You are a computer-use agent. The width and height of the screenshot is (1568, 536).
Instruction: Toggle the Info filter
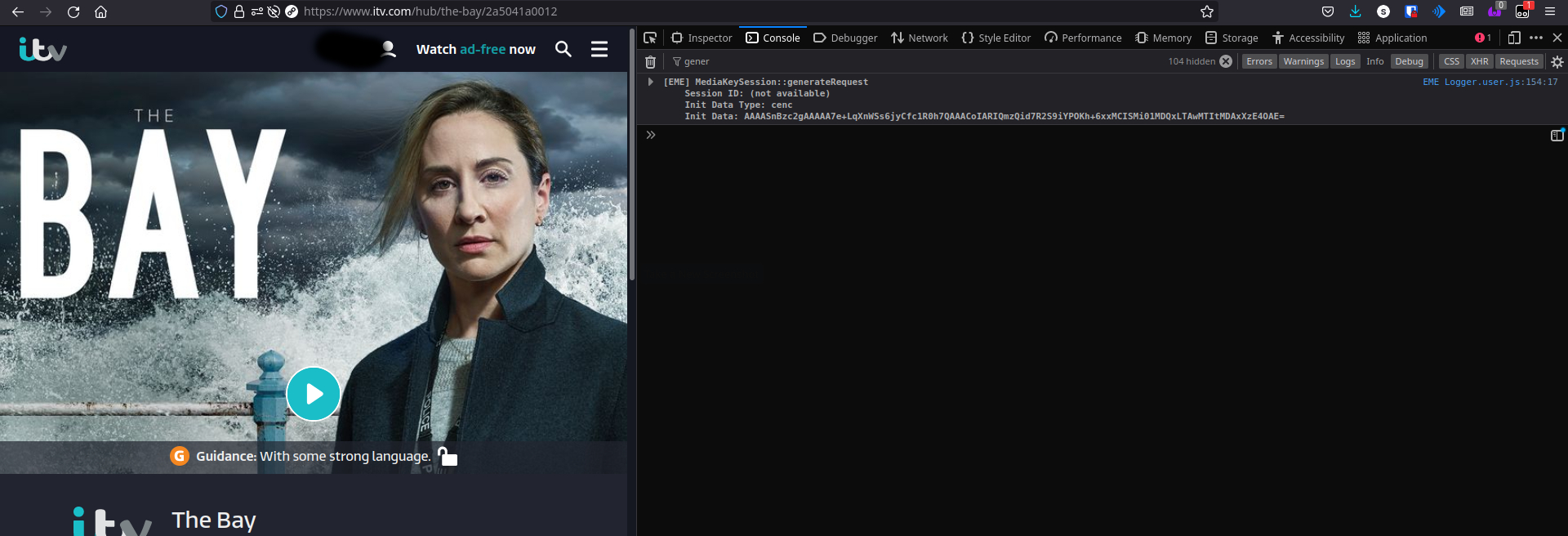point(1375,61)
